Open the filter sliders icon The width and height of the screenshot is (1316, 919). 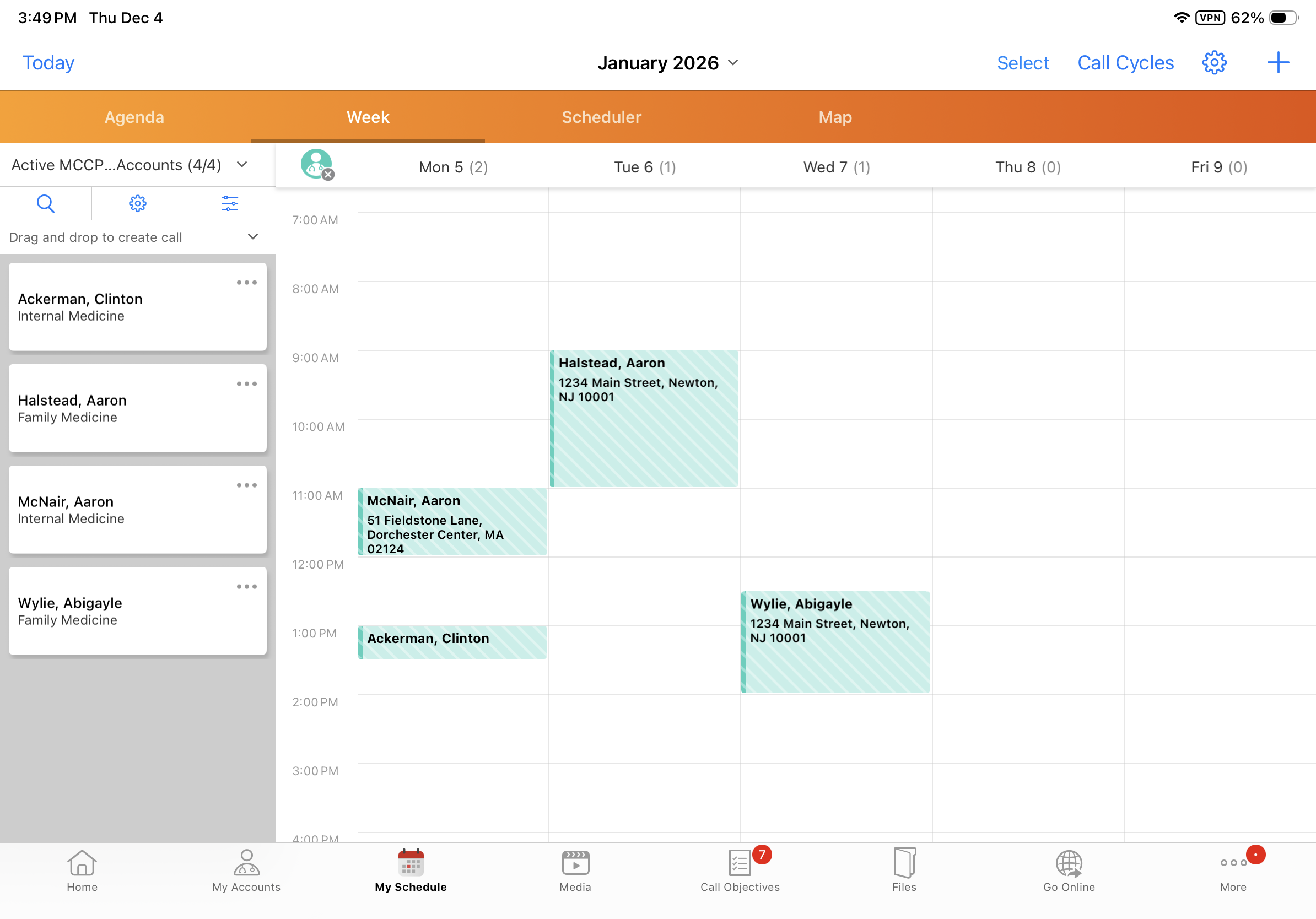click(x=229, y=203)
